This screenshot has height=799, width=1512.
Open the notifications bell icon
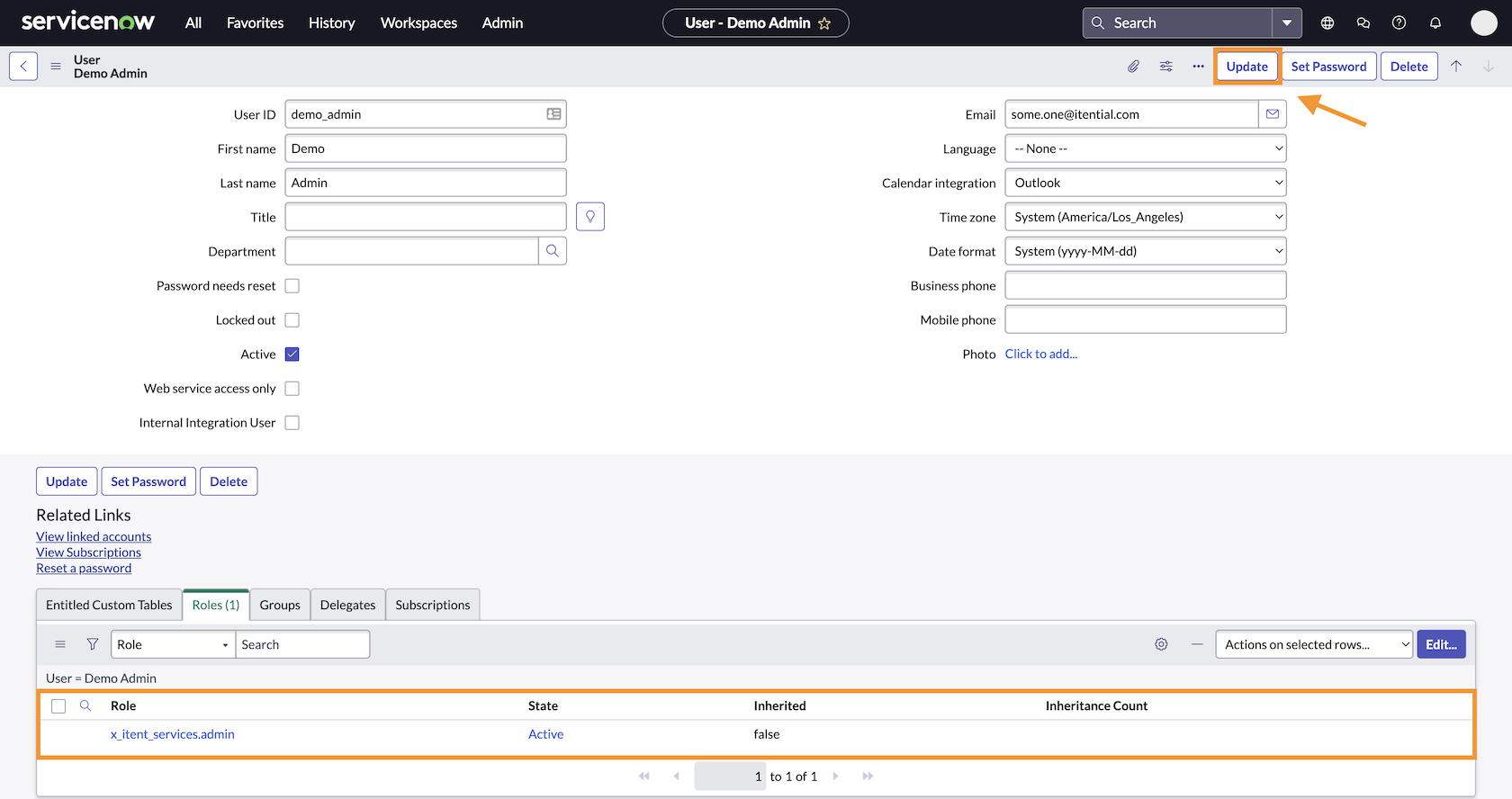(1435, 23)
